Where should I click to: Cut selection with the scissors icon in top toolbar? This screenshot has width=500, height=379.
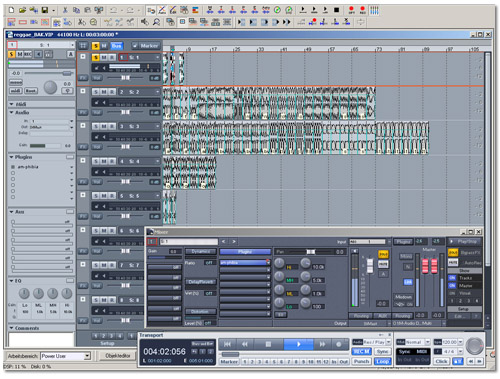(x=65, y=10)
